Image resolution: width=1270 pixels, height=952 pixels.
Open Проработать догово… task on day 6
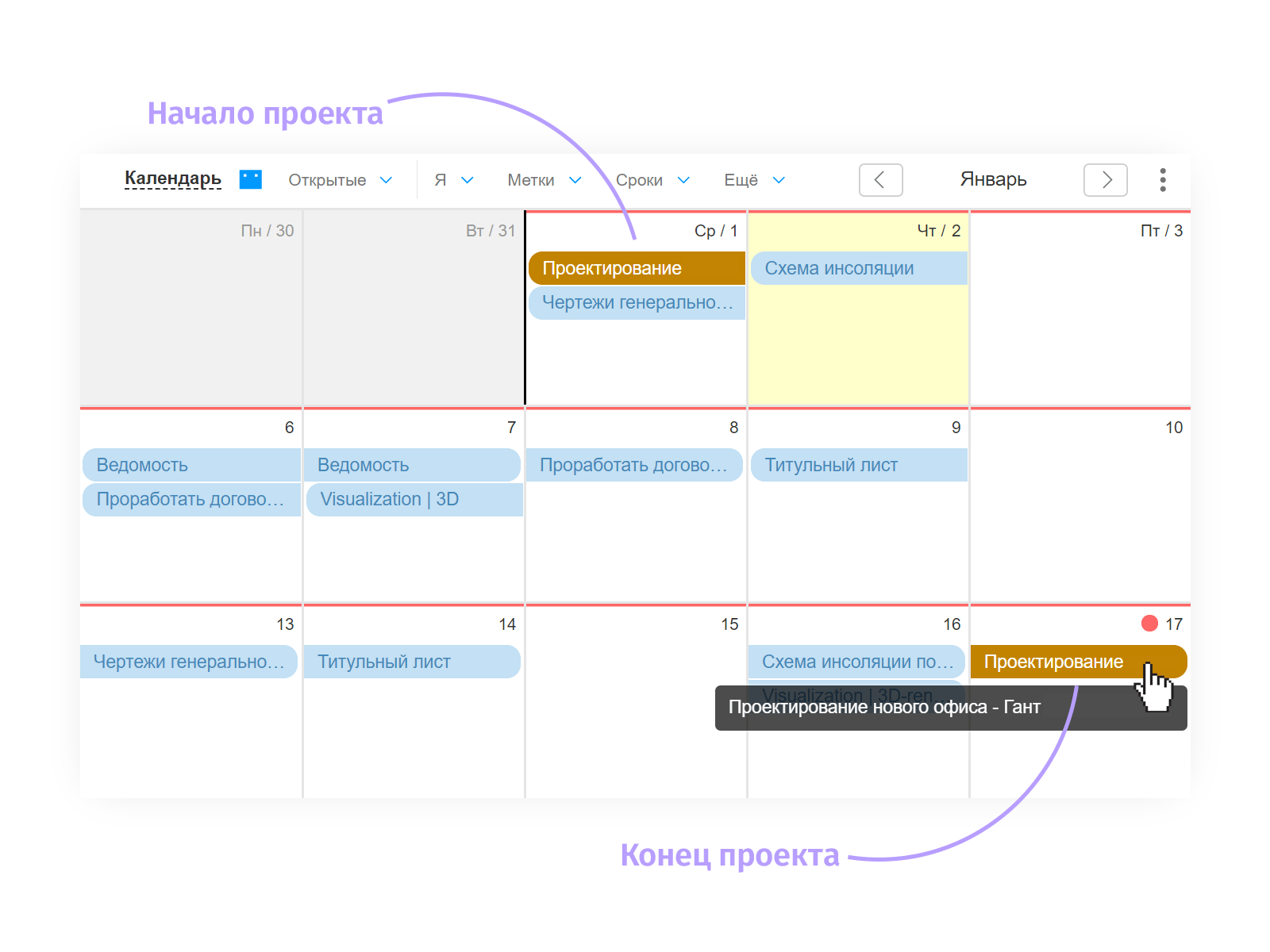[x=191, y=499]
